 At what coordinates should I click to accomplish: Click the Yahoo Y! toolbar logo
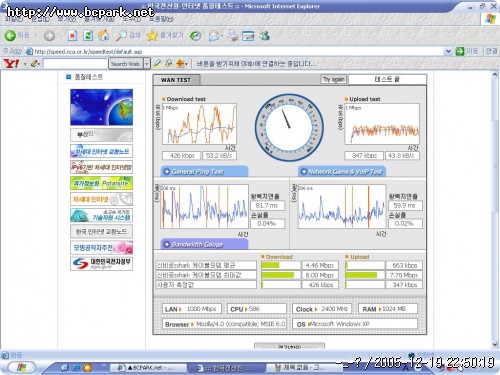pyautogui.click(x=11, y=63)
